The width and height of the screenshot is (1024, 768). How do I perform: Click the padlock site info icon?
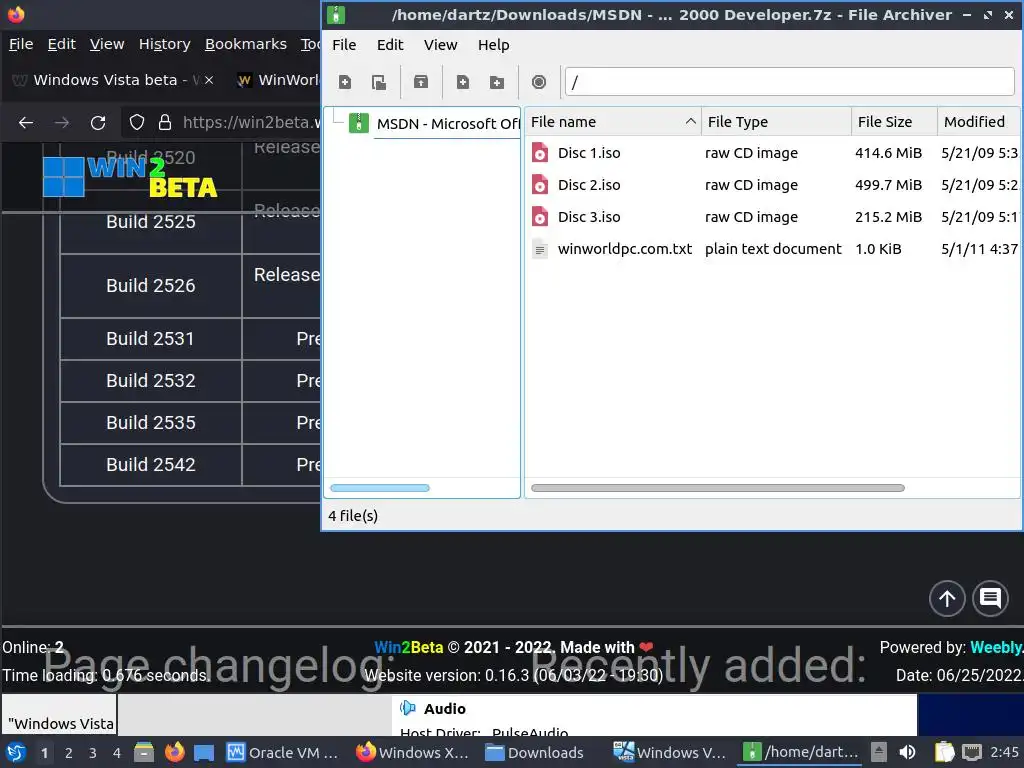165,123
